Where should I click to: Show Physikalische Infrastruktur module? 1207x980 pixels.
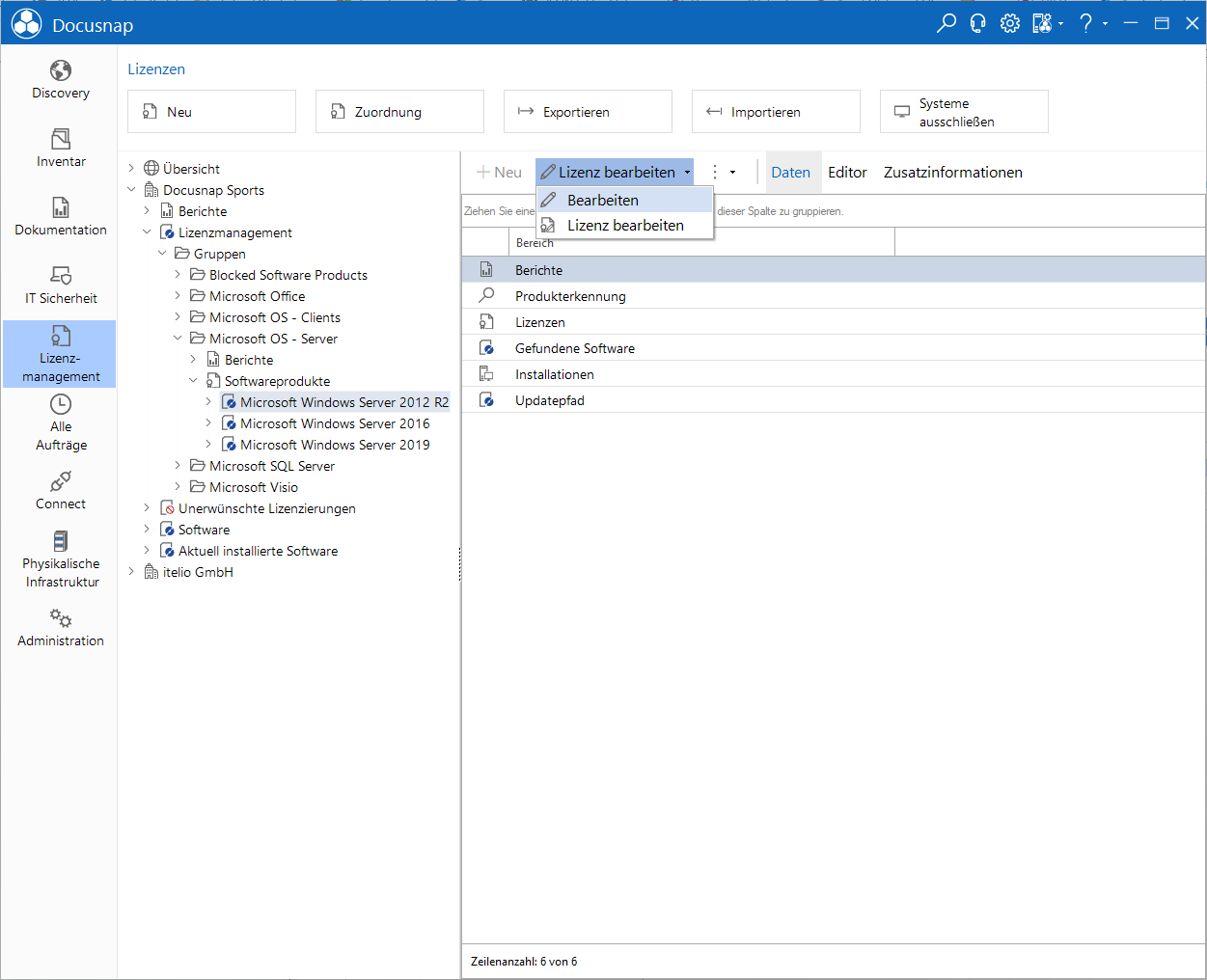[x=60, y=558]
